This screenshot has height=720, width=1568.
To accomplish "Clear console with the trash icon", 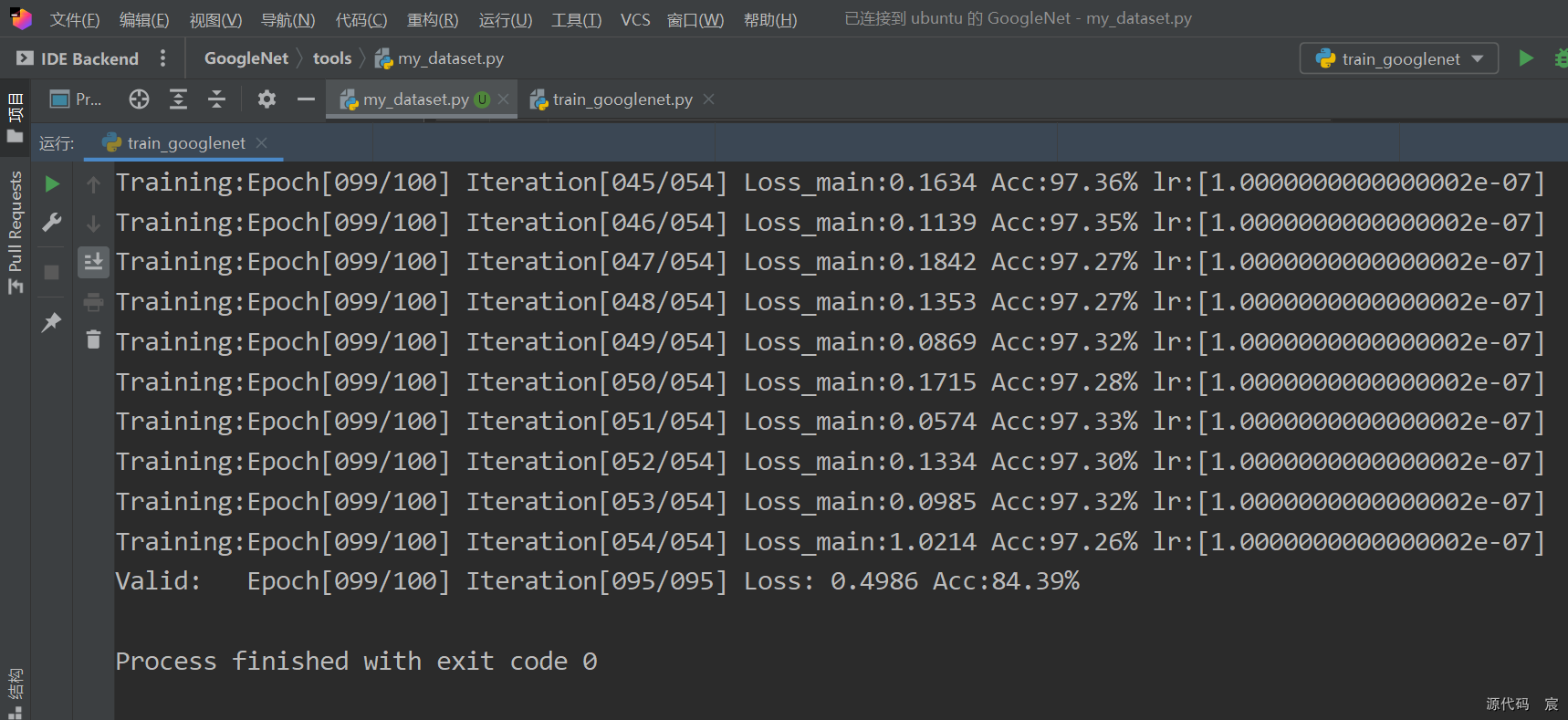I will click(x=93, y=340).
